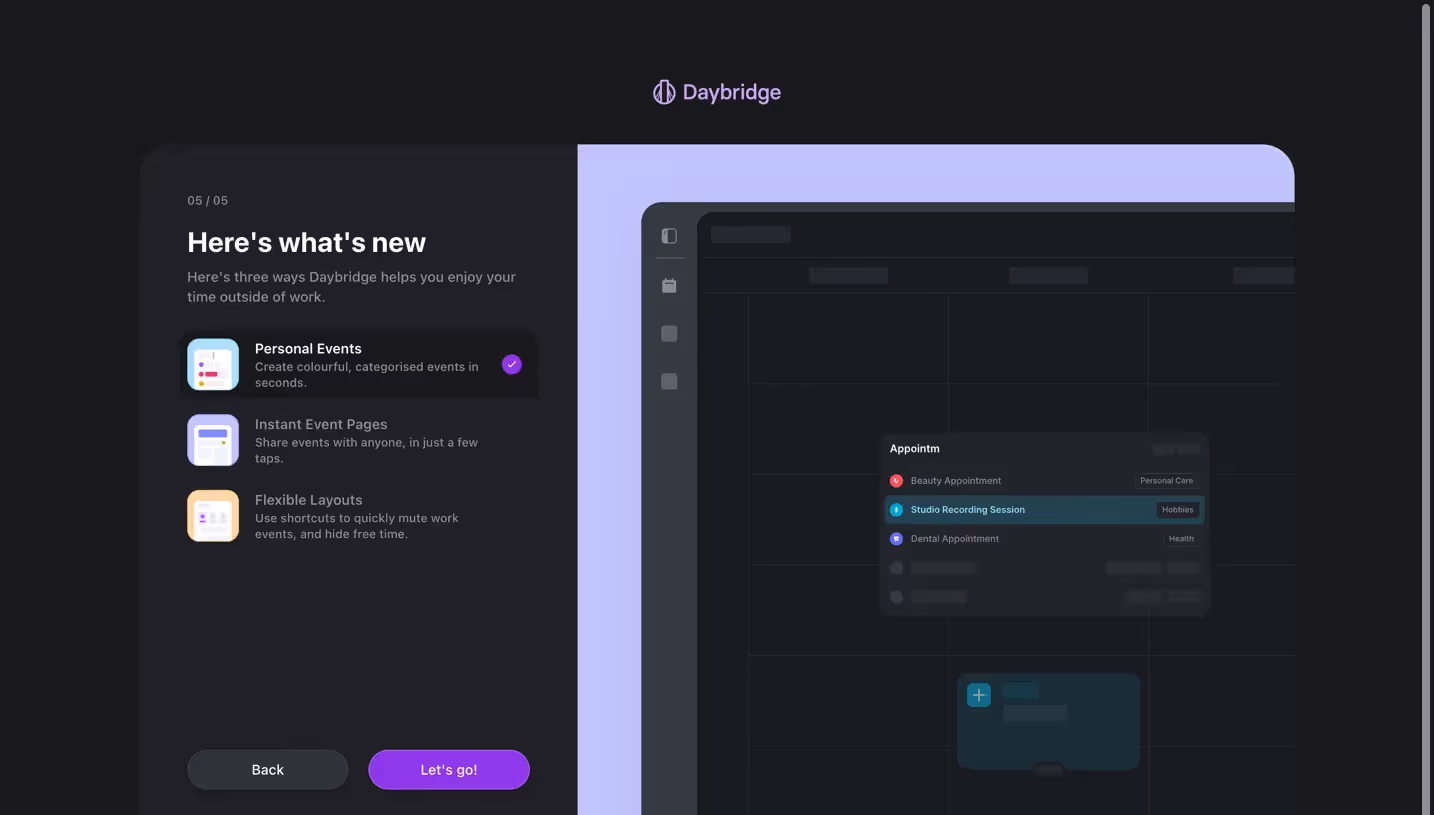Open the Hobbies category tag
The height and width of the screenshot is (815, 1434).
point(1177,509)
